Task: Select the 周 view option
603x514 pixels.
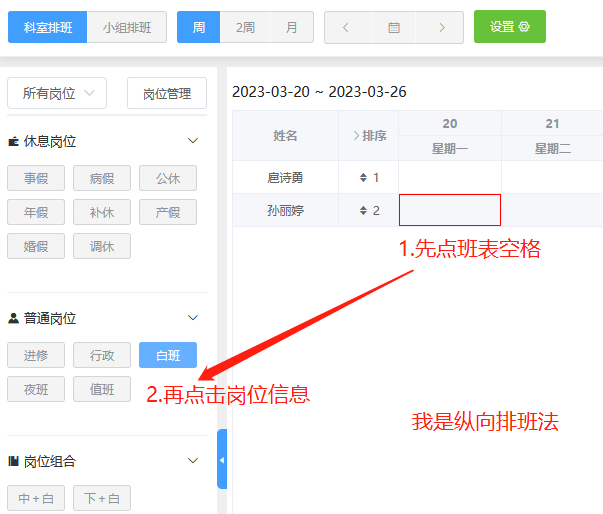Action: coord(199,27)
